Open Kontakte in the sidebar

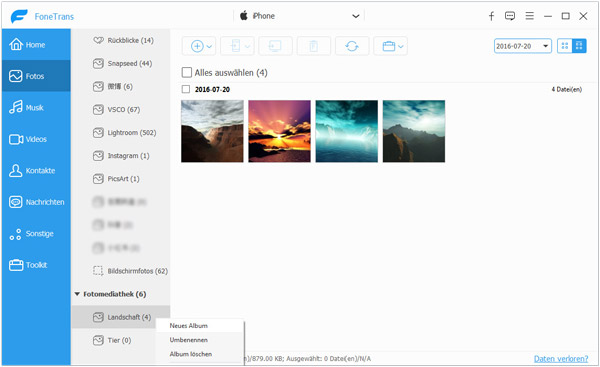pos(36,170)
